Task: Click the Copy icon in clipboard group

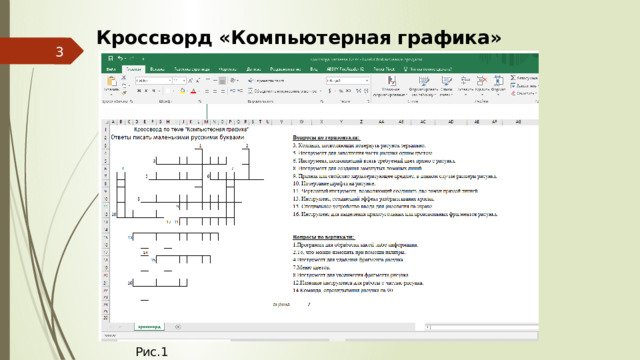Action: 124,85
